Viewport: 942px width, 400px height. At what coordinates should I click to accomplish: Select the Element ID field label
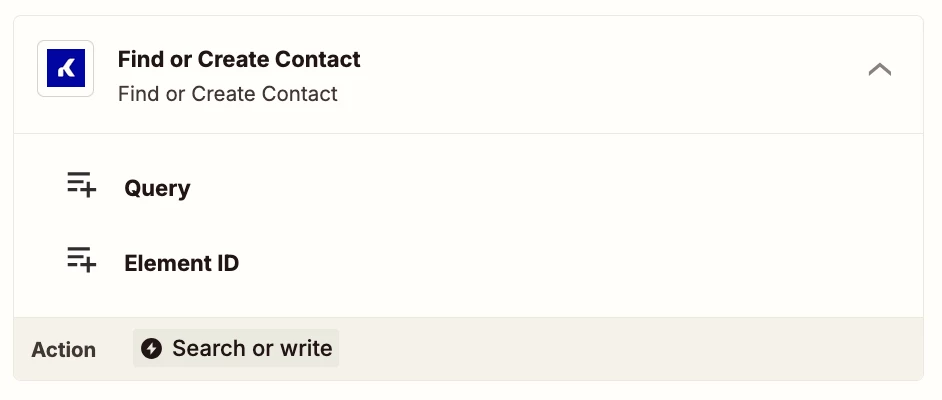[x=181, y=263]
